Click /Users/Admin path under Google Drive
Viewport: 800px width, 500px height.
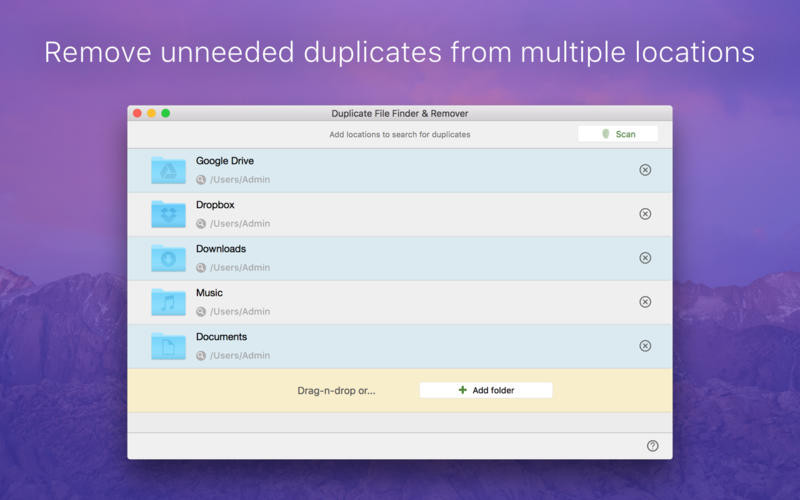[x=240, y=180]
